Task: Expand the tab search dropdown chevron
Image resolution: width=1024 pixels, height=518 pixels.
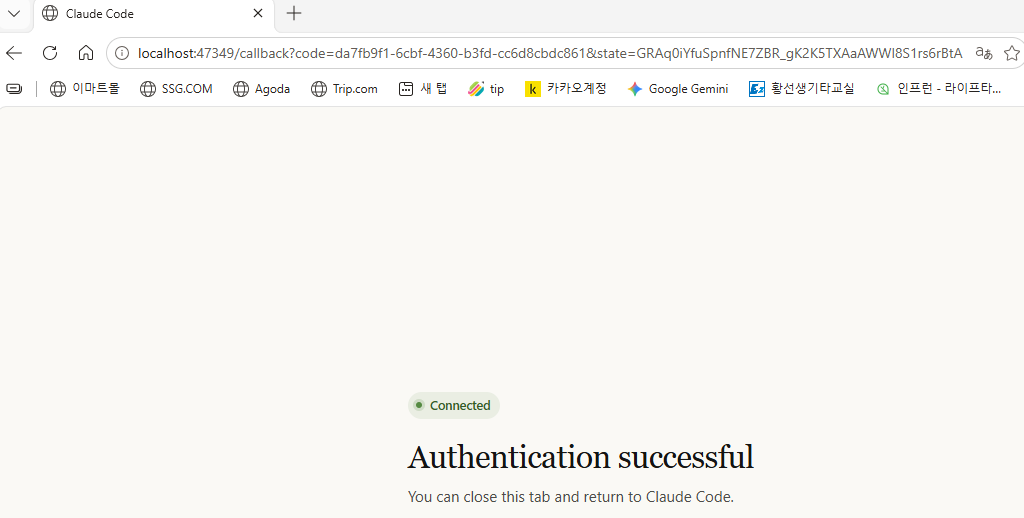Action: (14, 13)
